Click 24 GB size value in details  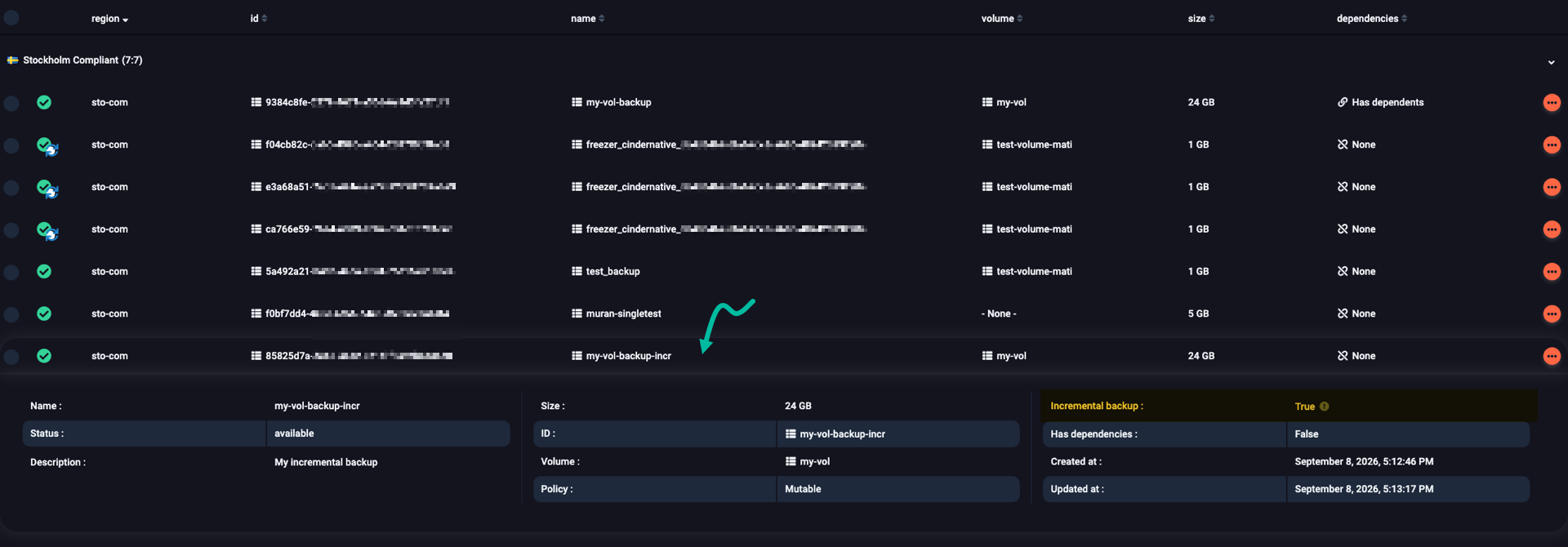point(798,406)
